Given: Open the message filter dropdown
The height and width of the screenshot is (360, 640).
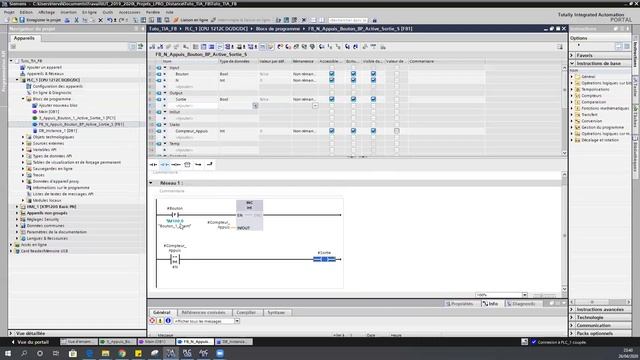Looking at the screenshot, I should point(237,321).
